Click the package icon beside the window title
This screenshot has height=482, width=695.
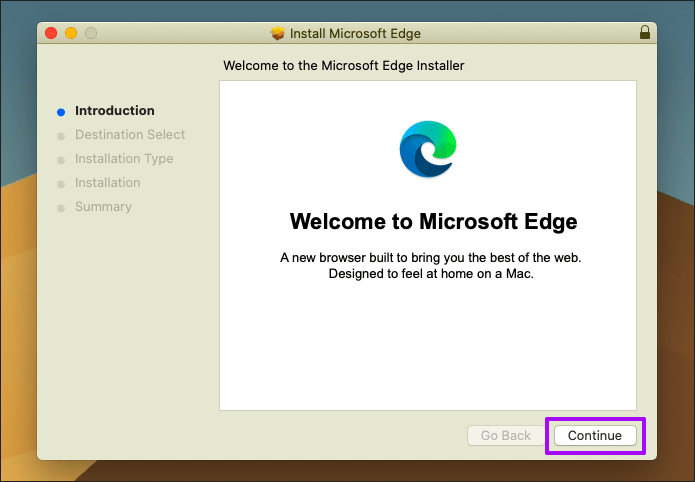pyautogui.click(x=278, y=33)
